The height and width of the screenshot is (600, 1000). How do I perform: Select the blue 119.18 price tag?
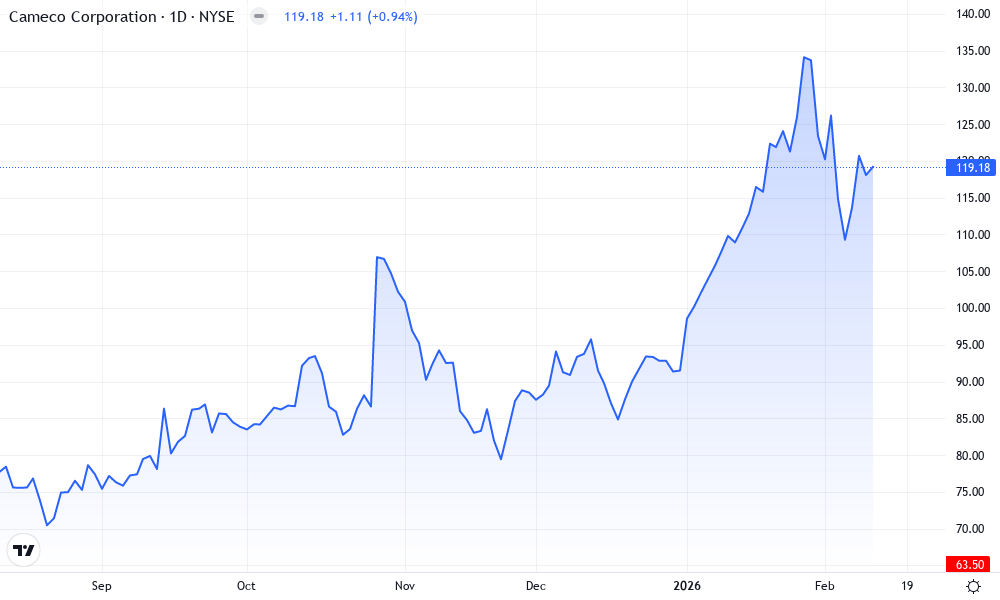pyautogui.click(x=969, y=168)
